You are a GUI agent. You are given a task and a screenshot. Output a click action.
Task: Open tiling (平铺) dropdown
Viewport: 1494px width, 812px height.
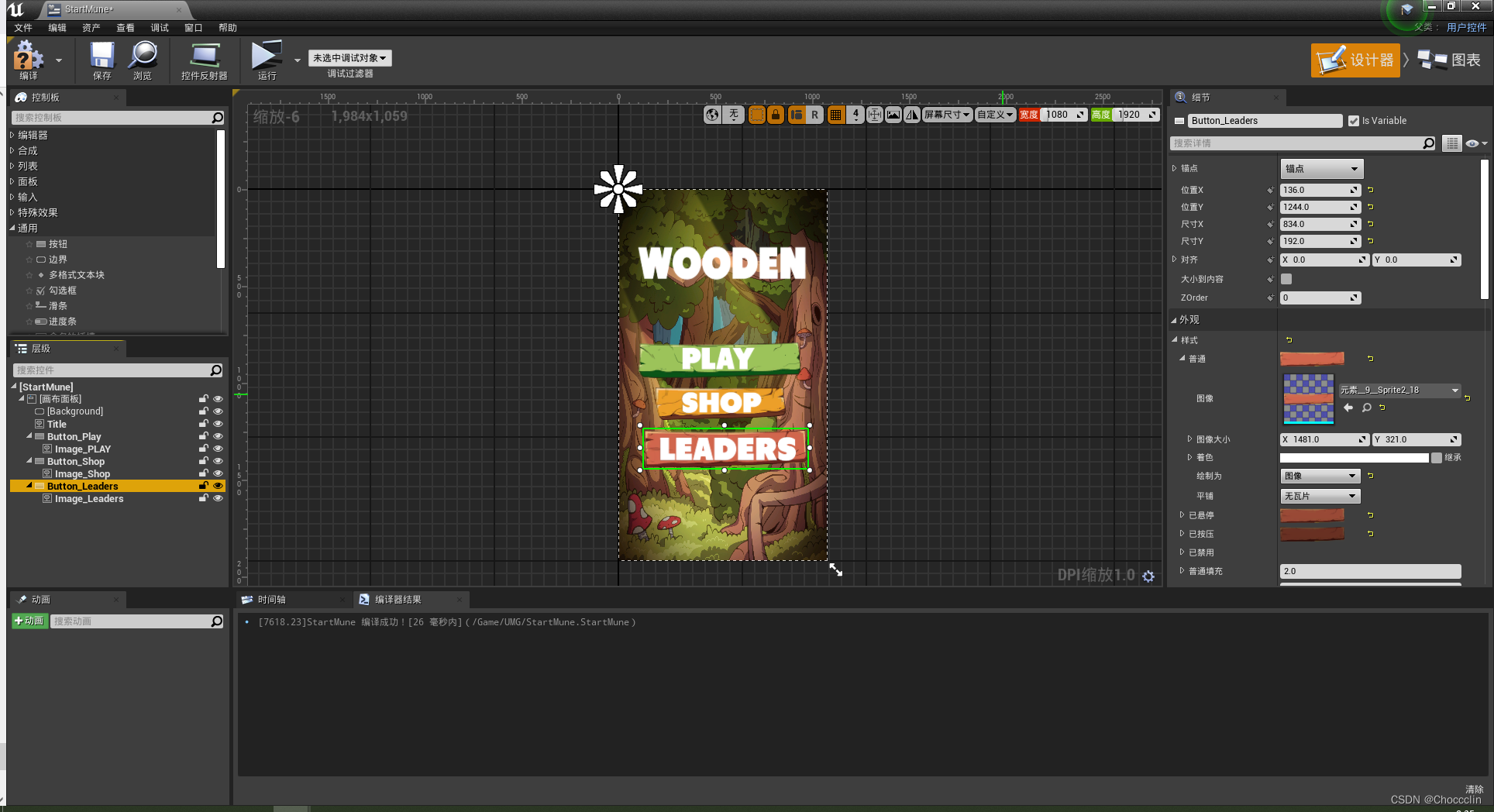pos(1320,496)
